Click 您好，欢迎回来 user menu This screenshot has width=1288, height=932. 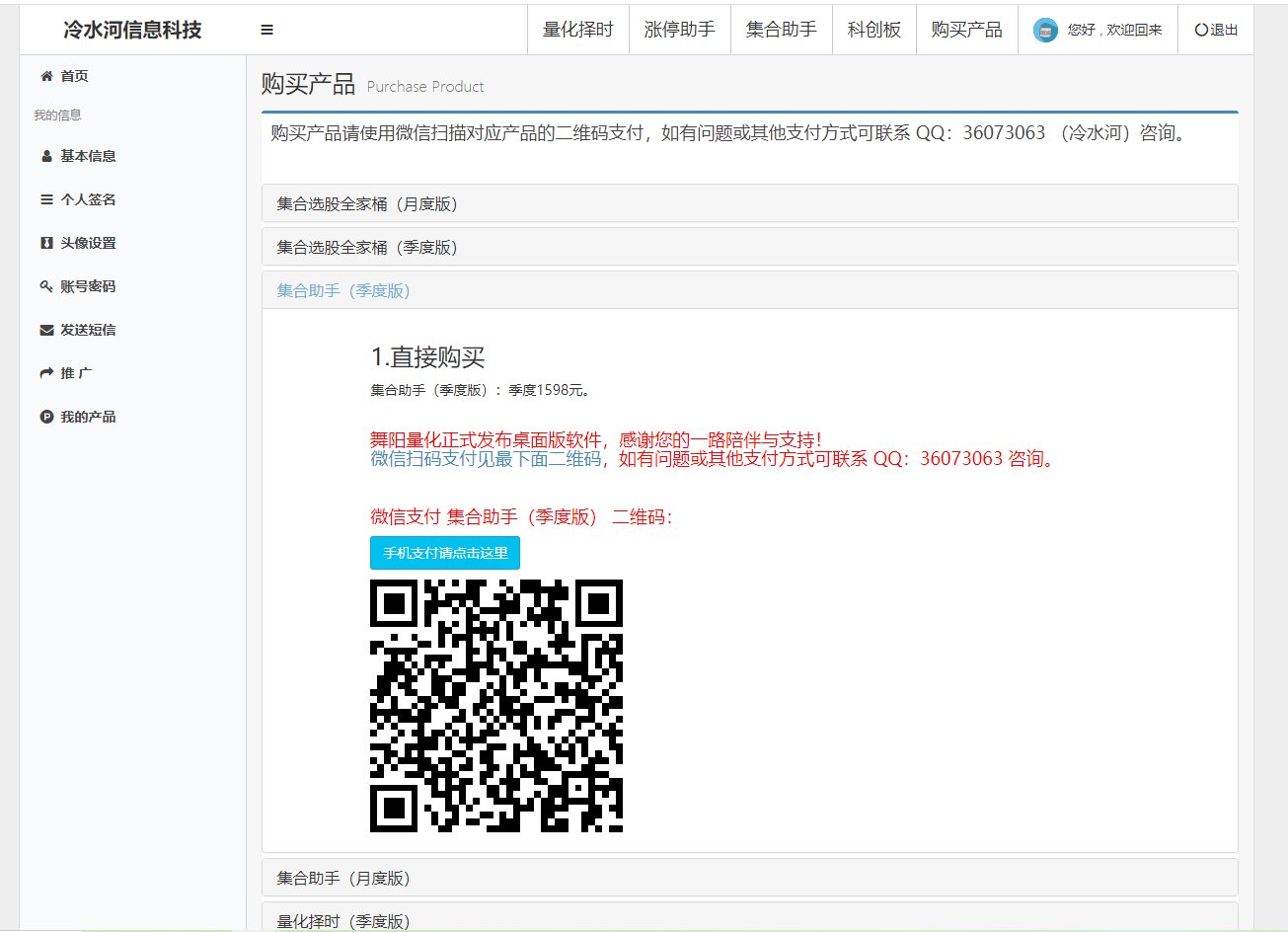pos(1099,30)
